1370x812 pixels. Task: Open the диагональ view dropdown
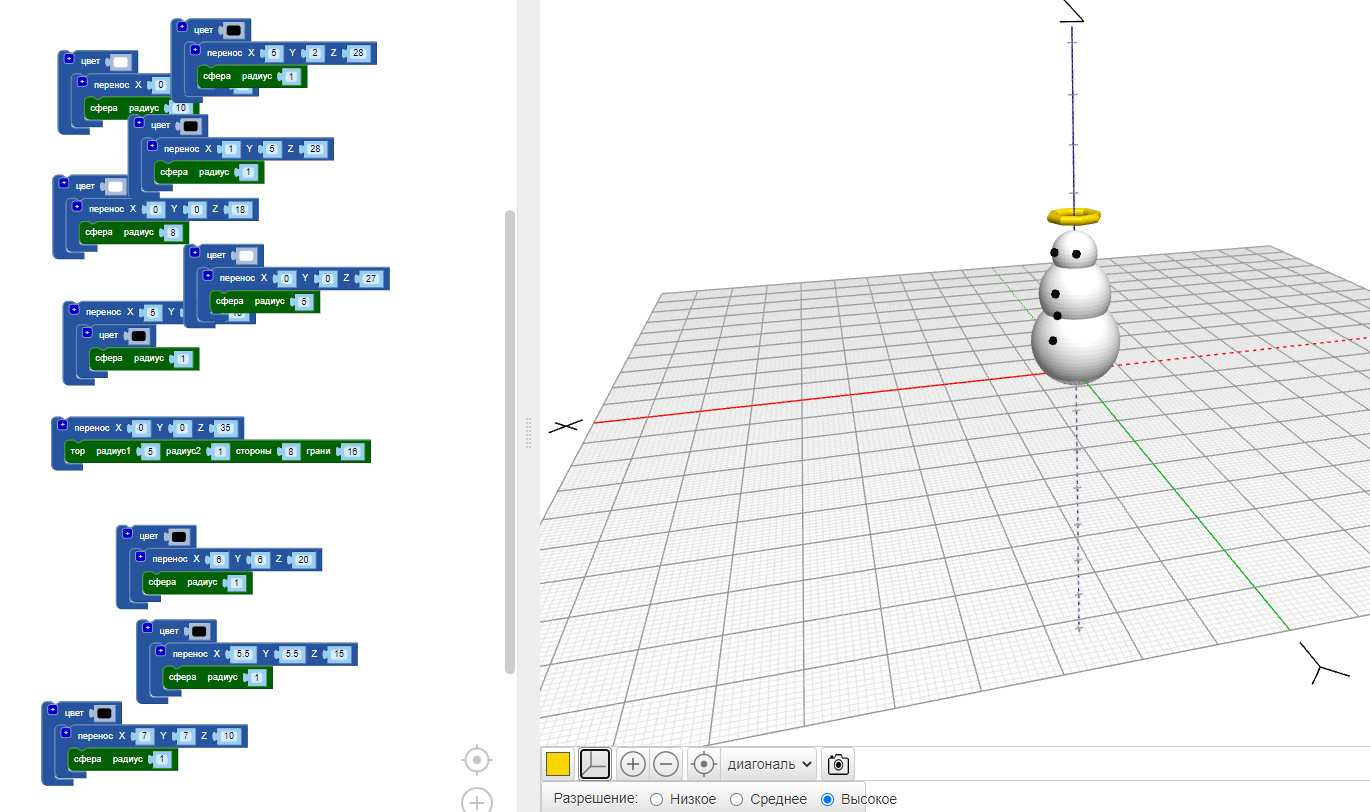tap(768, 764)
